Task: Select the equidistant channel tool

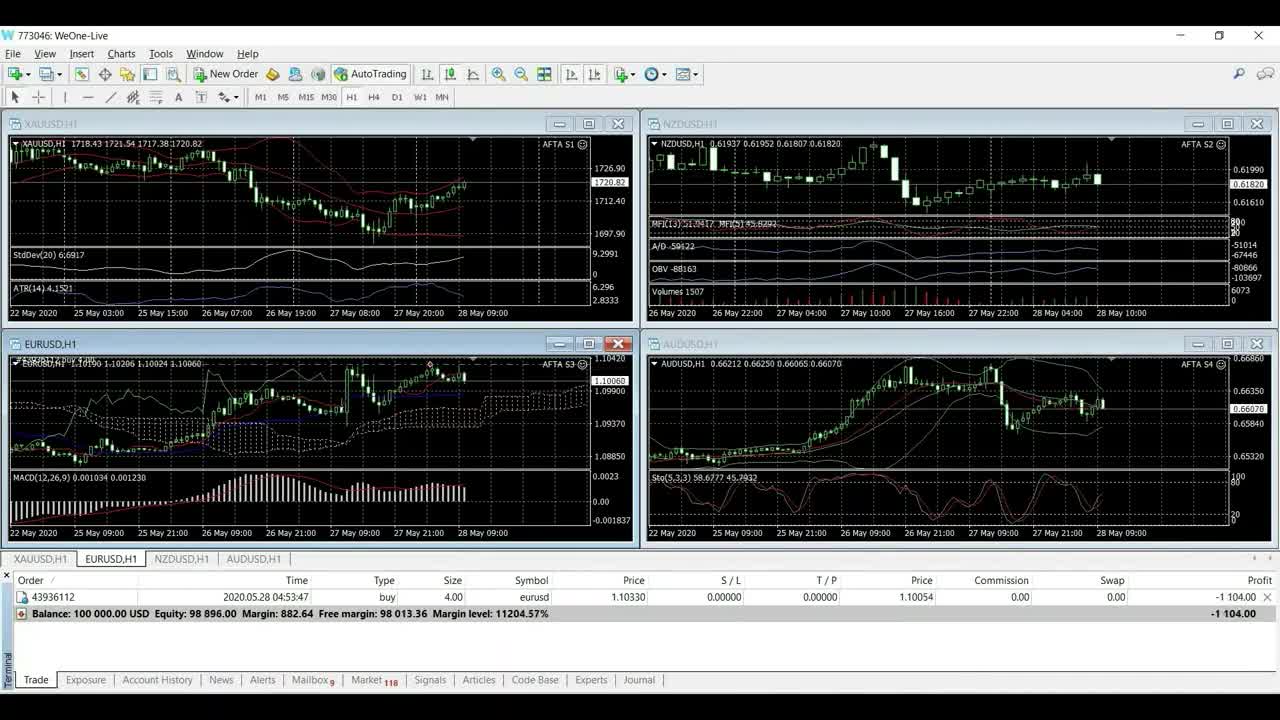Action: click(133, 97)
